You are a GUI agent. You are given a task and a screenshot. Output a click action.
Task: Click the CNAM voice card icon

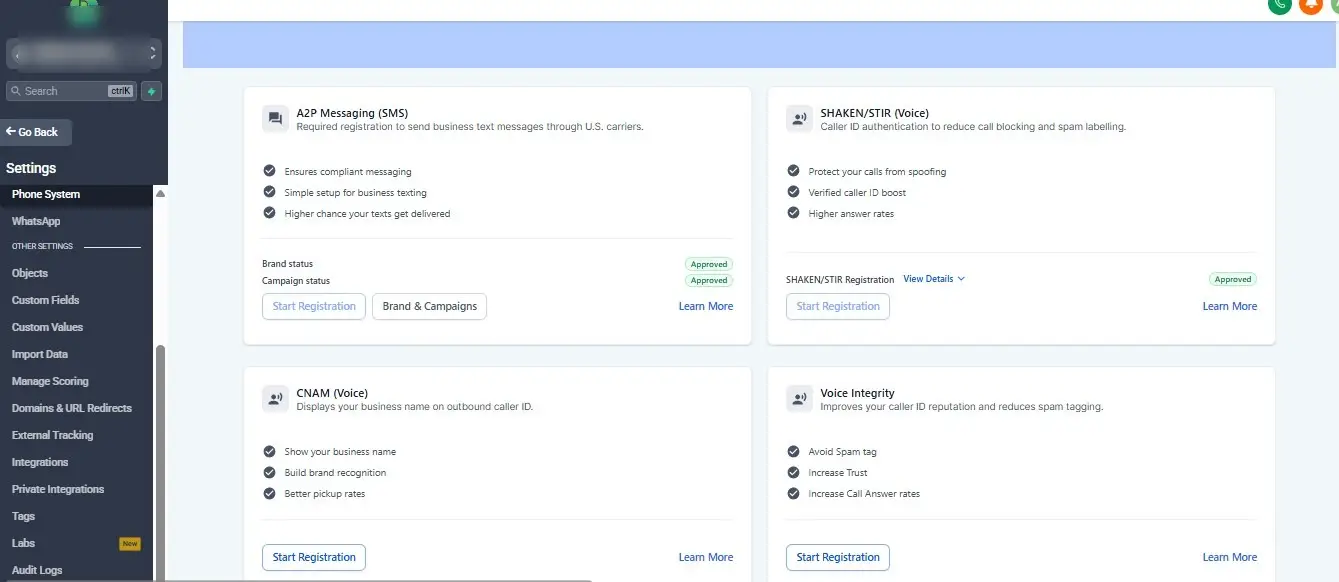(275, 399)
